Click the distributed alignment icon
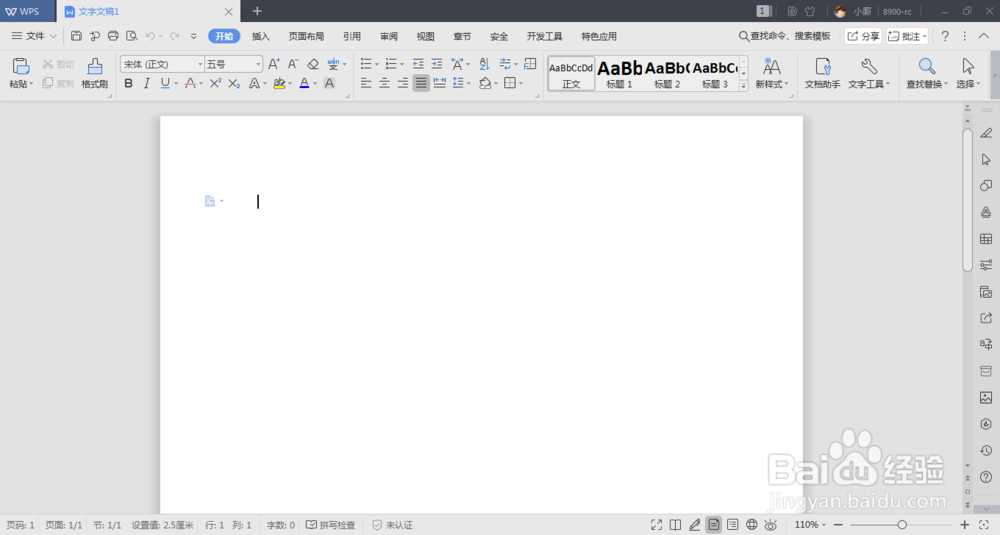Image resolution: width=1000 pixels, height=535 pixels. 439,84
